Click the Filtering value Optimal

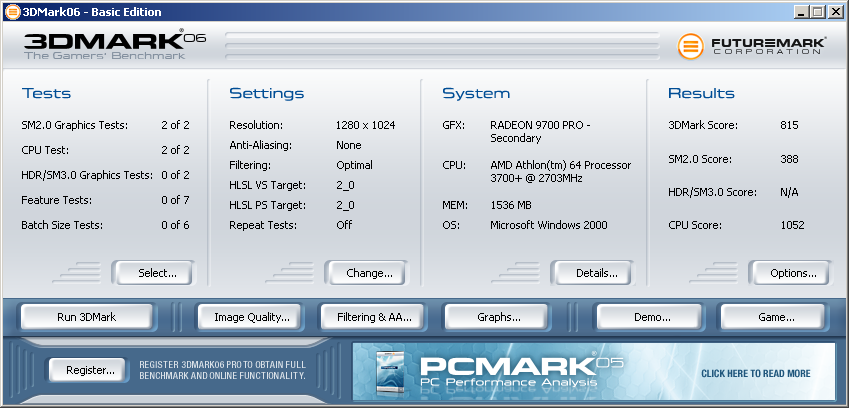pos(355,165)
